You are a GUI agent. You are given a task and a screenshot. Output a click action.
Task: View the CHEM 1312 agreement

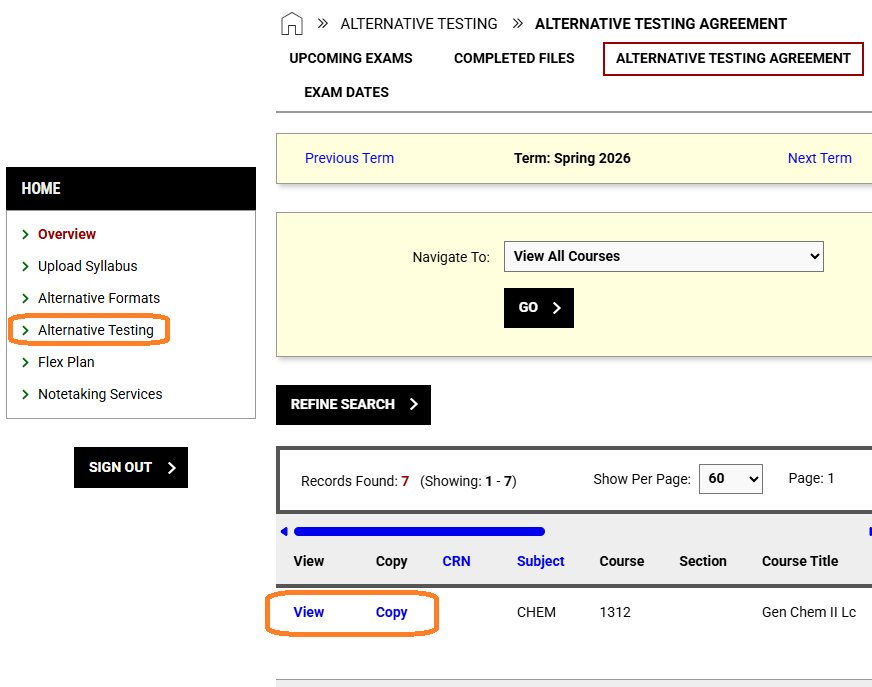tap(309, 612)
